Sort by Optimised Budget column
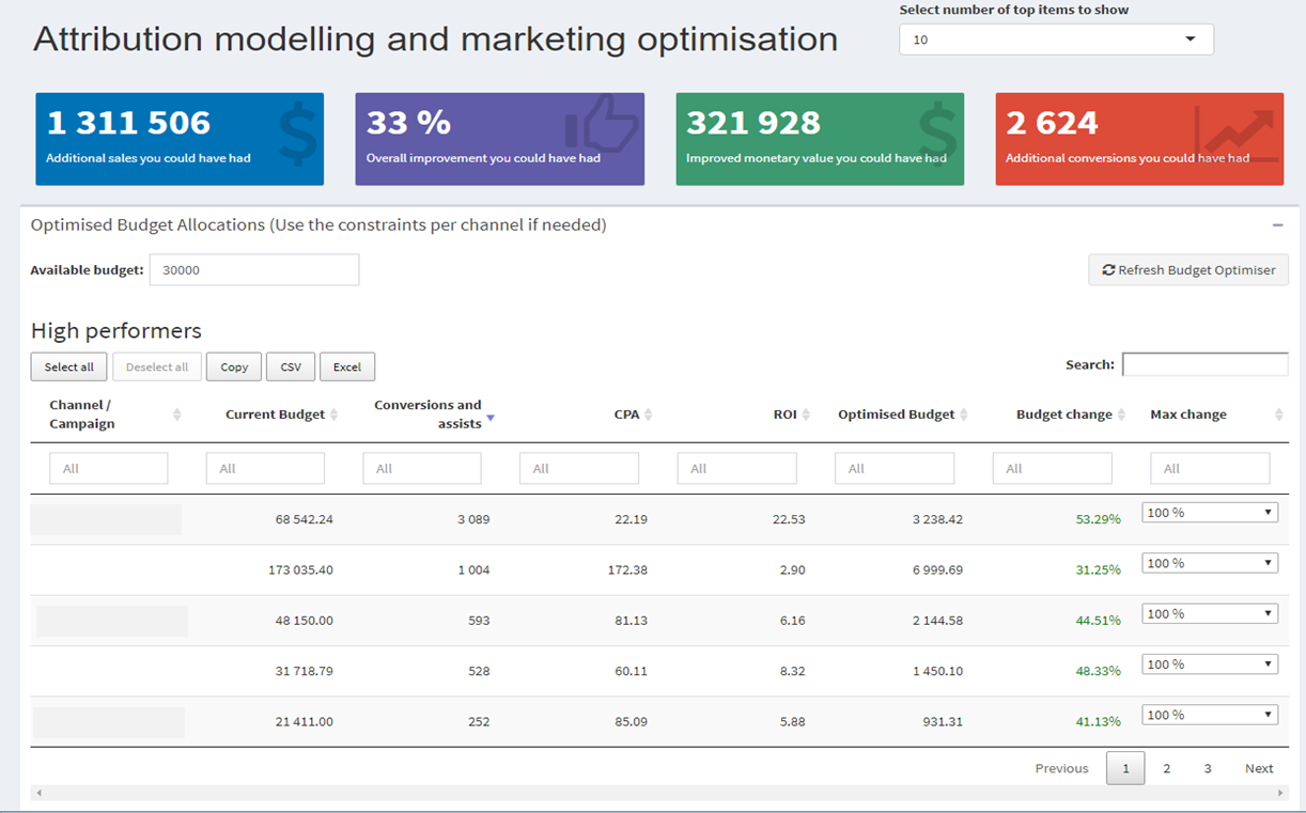 (964, 415)
